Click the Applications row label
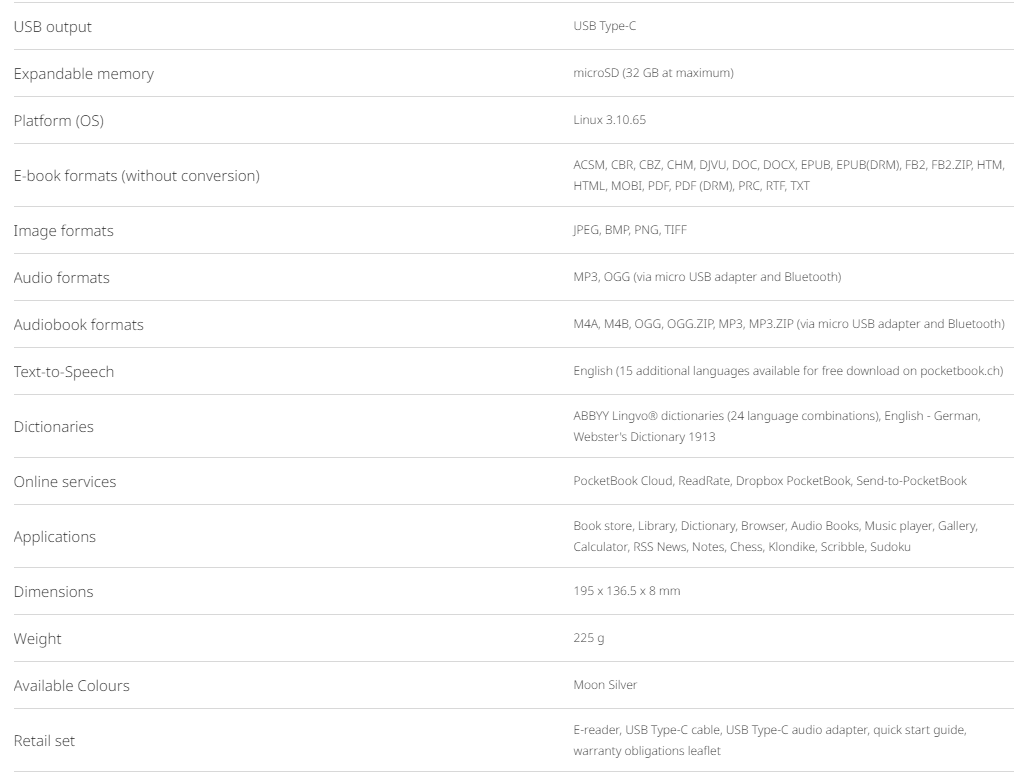1028x777 pixels. (54, 537)
